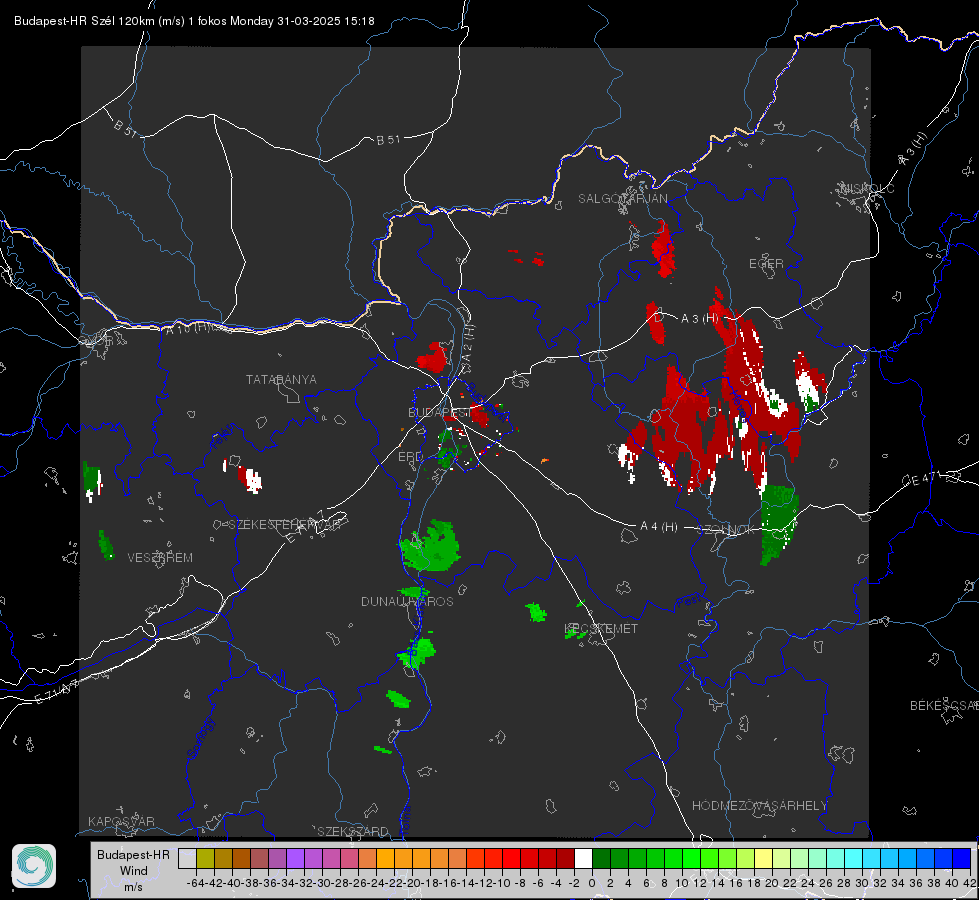
Task: Select the violet swatch between -34 and -32
Action: coord(295,859)
